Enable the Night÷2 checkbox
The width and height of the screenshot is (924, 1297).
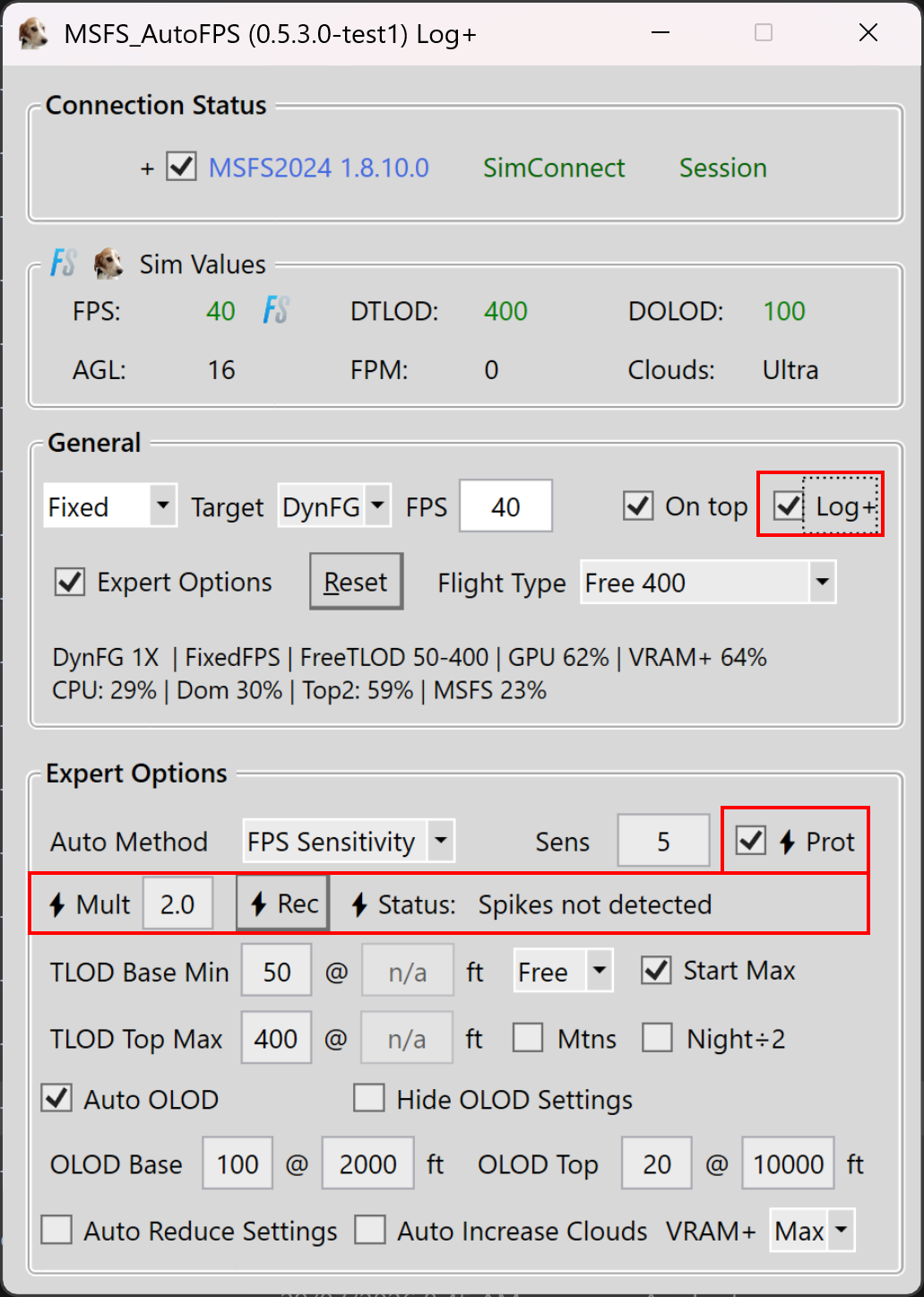click(657, 1038)
